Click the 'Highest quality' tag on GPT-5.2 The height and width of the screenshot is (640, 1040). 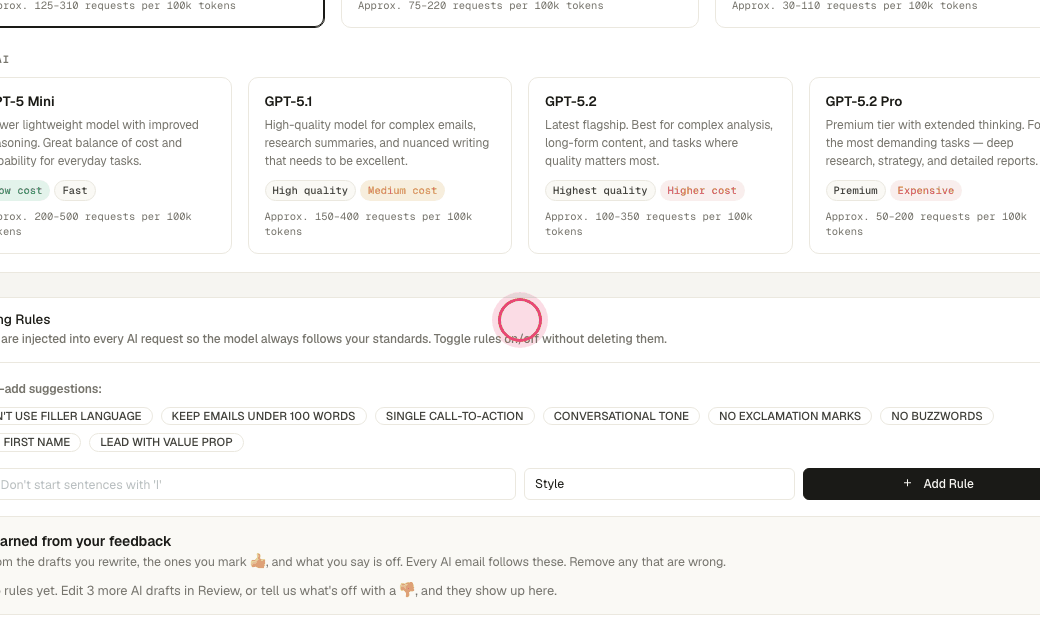click(x=600, y=190)
